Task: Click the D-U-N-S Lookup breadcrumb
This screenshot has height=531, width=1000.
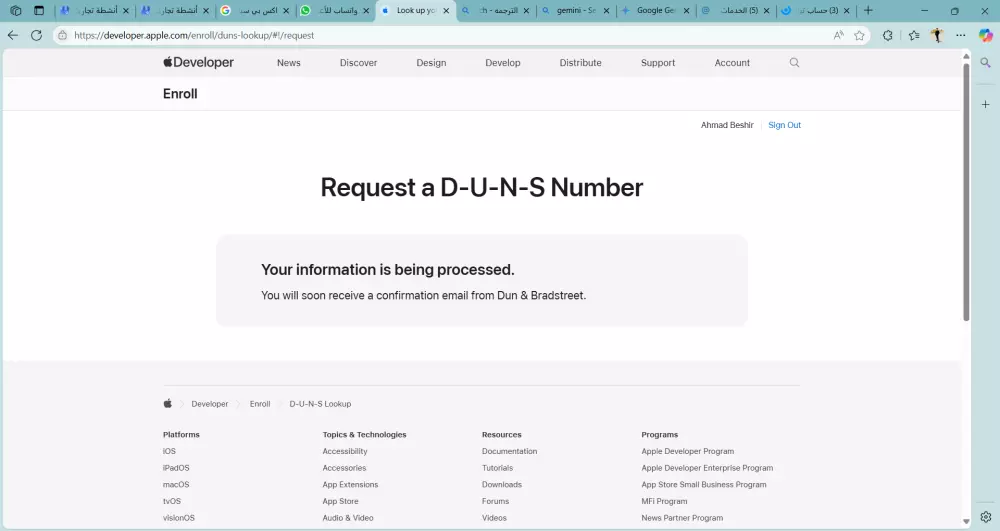Action: [x=320, y=404]
